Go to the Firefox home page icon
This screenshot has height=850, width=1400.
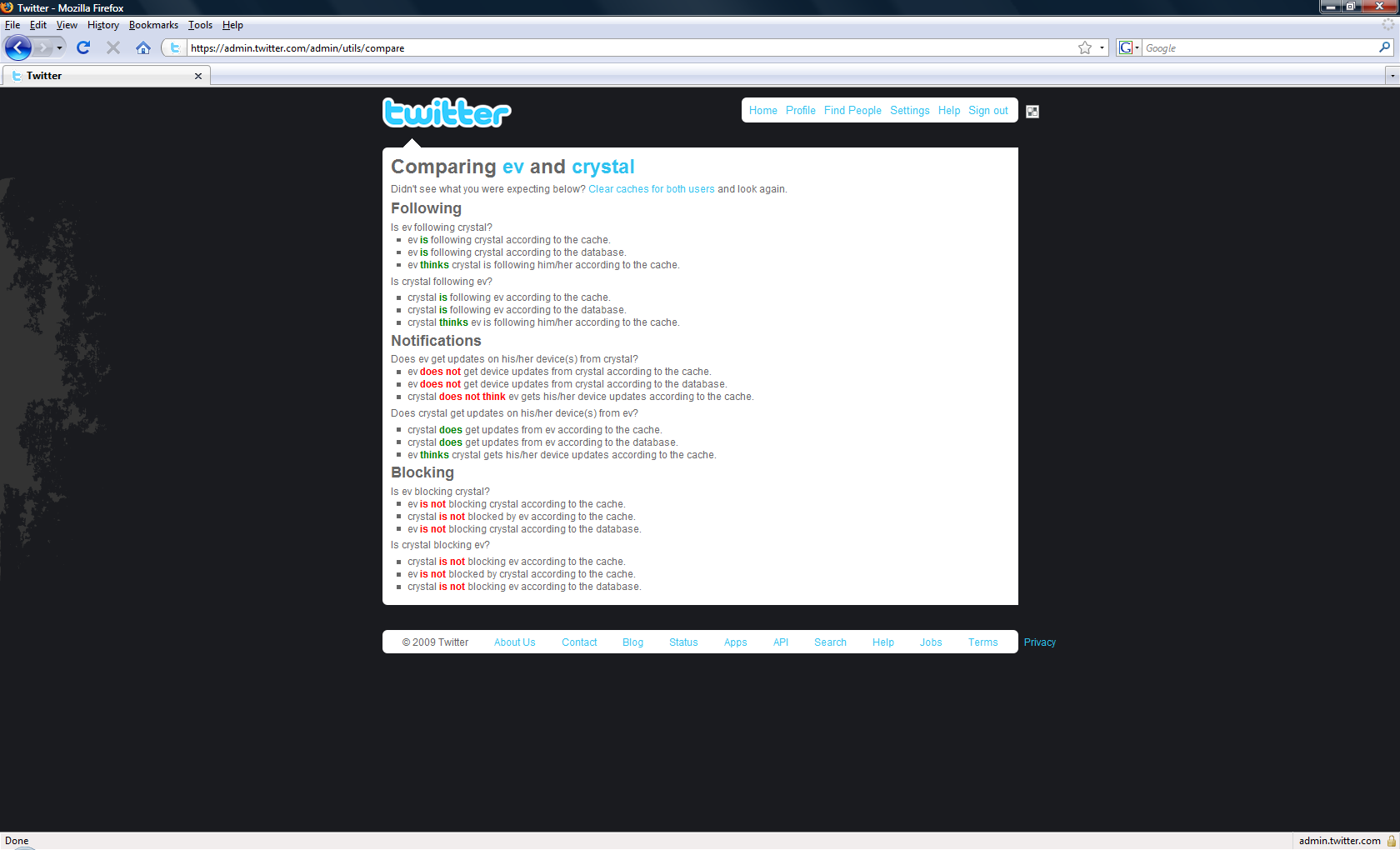click(x=143, y=47)
